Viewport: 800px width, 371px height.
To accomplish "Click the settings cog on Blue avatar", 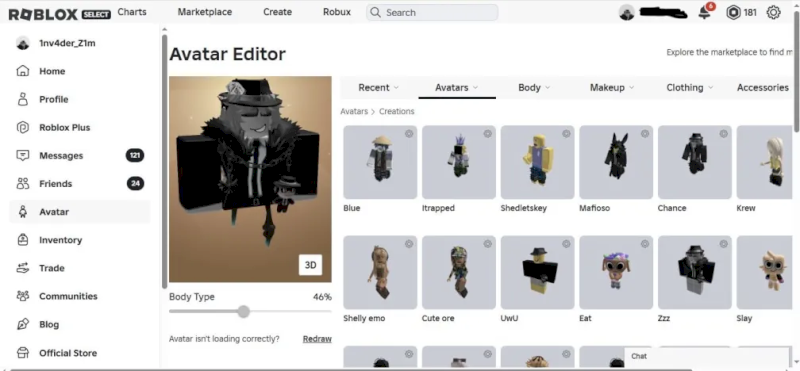I will (x=409, y=134).
